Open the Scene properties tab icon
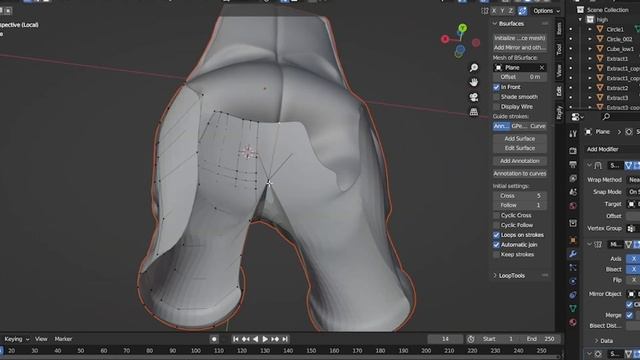Screen dimensions: 640x360 click(573, 192)
